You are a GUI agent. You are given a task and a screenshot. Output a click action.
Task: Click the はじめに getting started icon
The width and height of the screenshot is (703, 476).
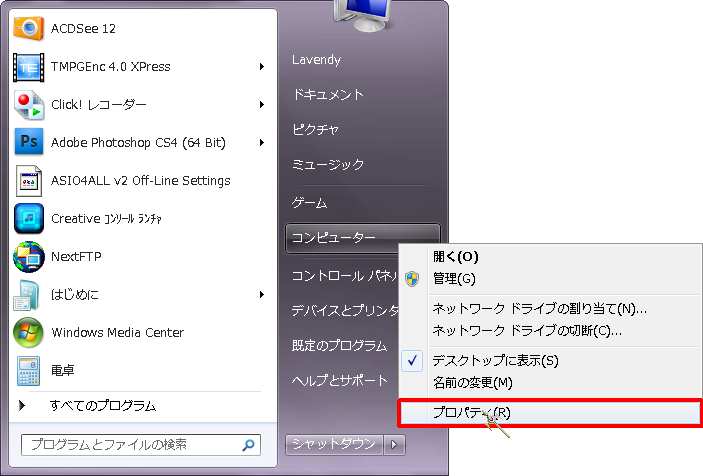[x=27, y=295]
